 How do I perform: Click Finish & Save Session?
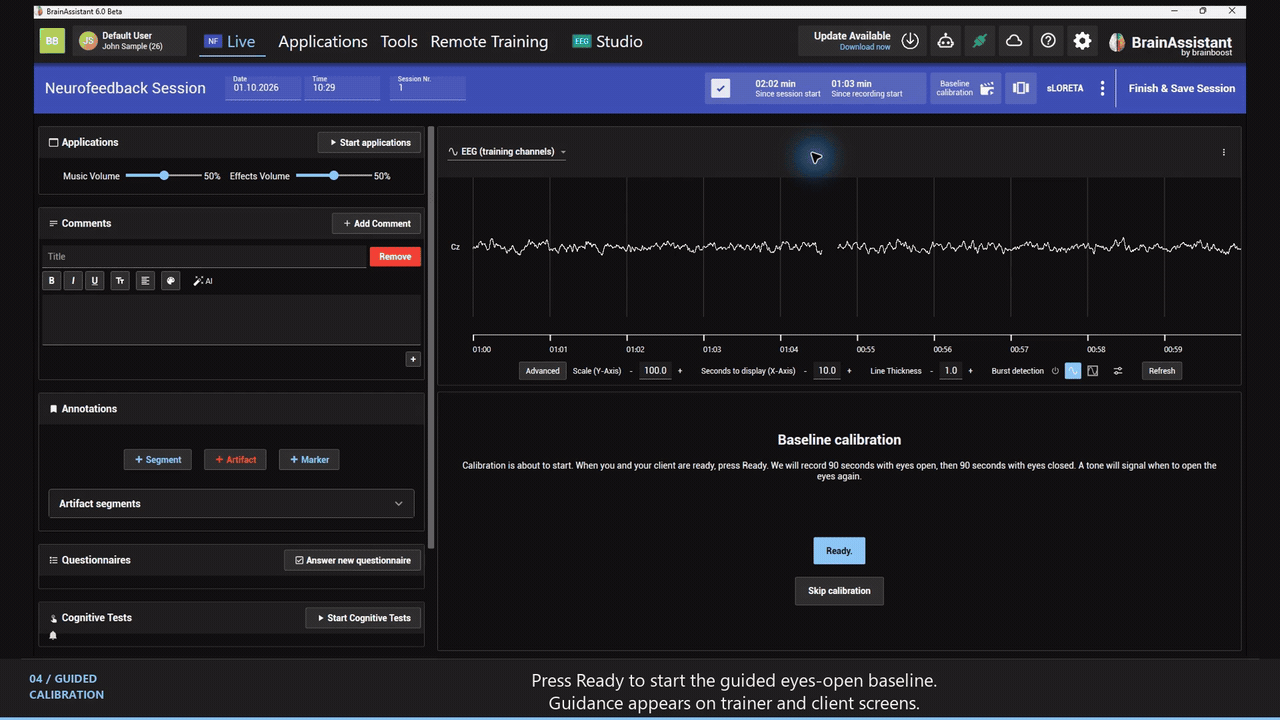pyautogui.click(x=1182, y=88)
